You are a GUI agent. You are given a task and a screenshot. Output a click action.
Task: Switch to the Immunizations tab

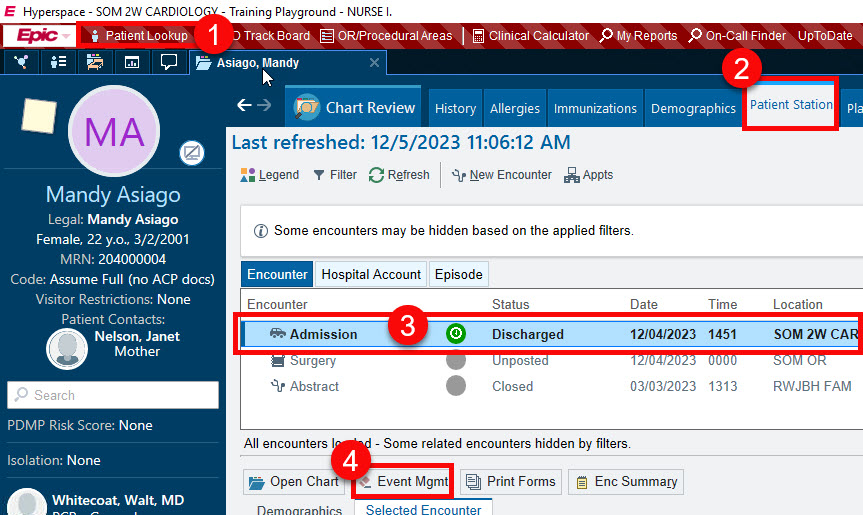point(595,109)
